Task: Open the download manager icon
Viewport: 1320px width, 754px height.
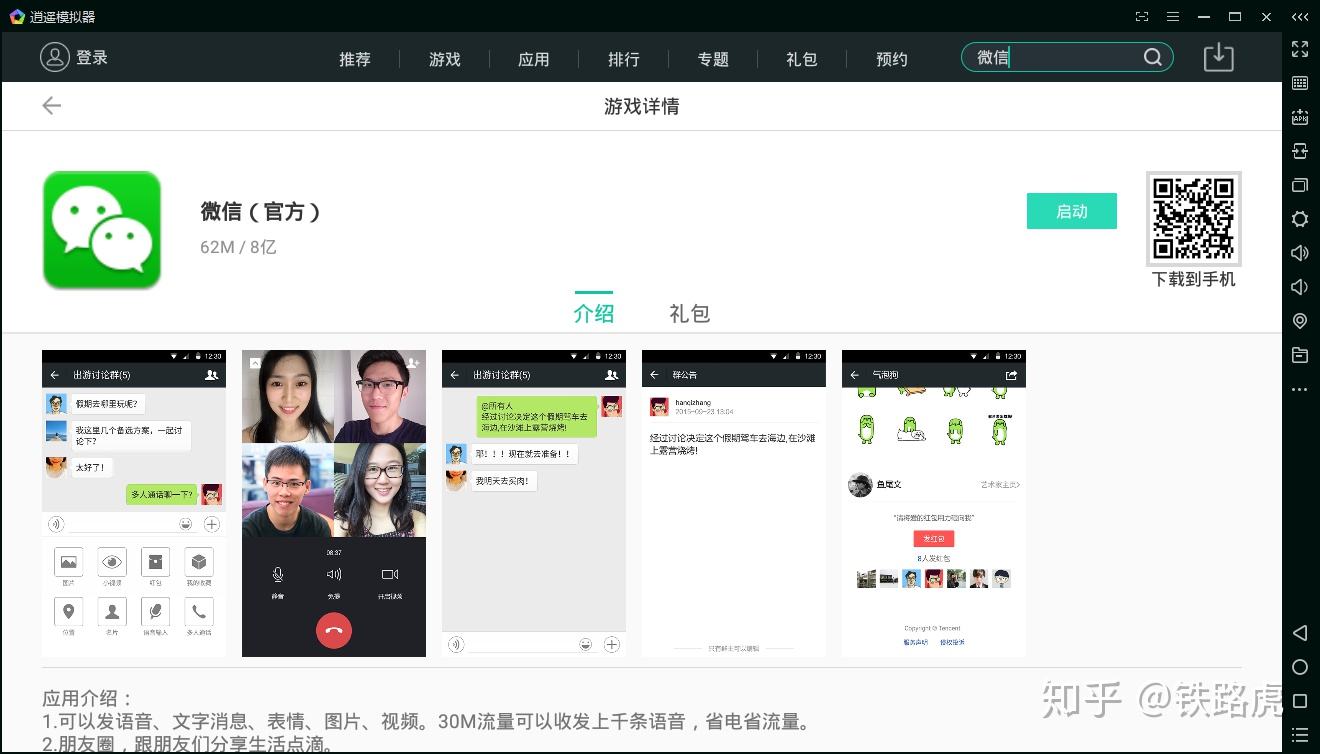Action: pos(1218,57)
